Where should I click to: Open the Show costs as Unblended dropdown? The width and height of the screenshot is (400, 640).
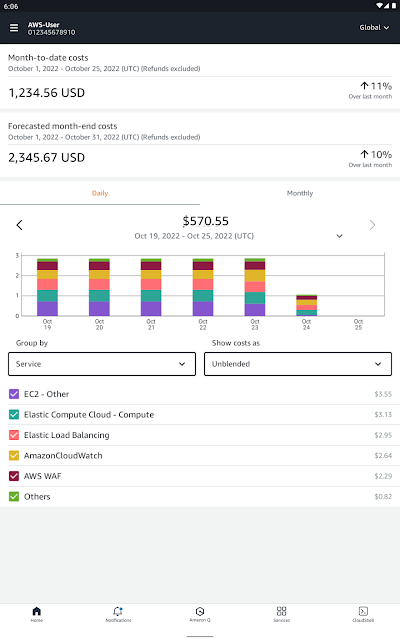click(x=298, y=364)
